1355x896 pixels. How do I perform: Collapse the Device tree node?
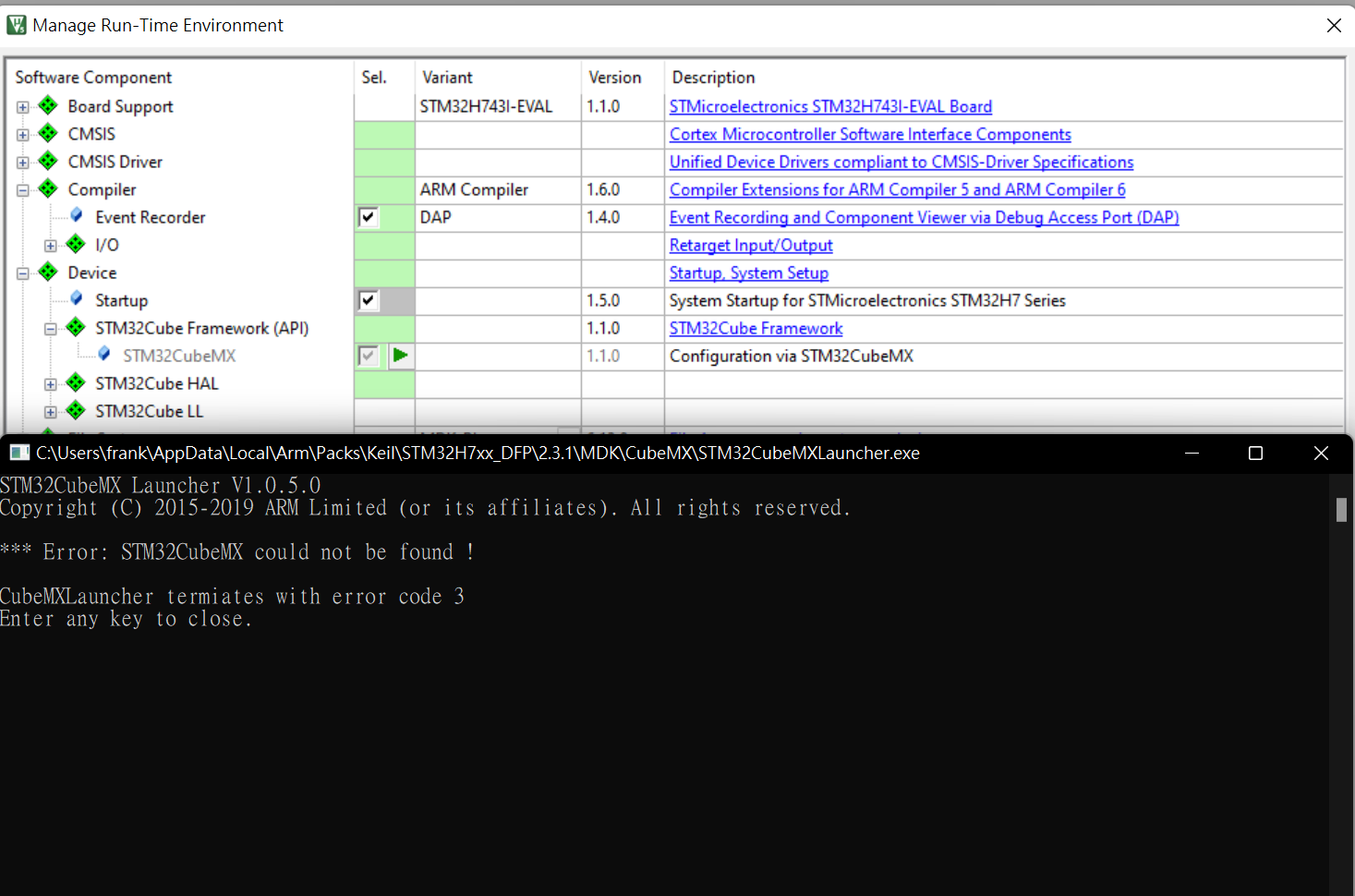pyautogui.click(x=22, y=273)
